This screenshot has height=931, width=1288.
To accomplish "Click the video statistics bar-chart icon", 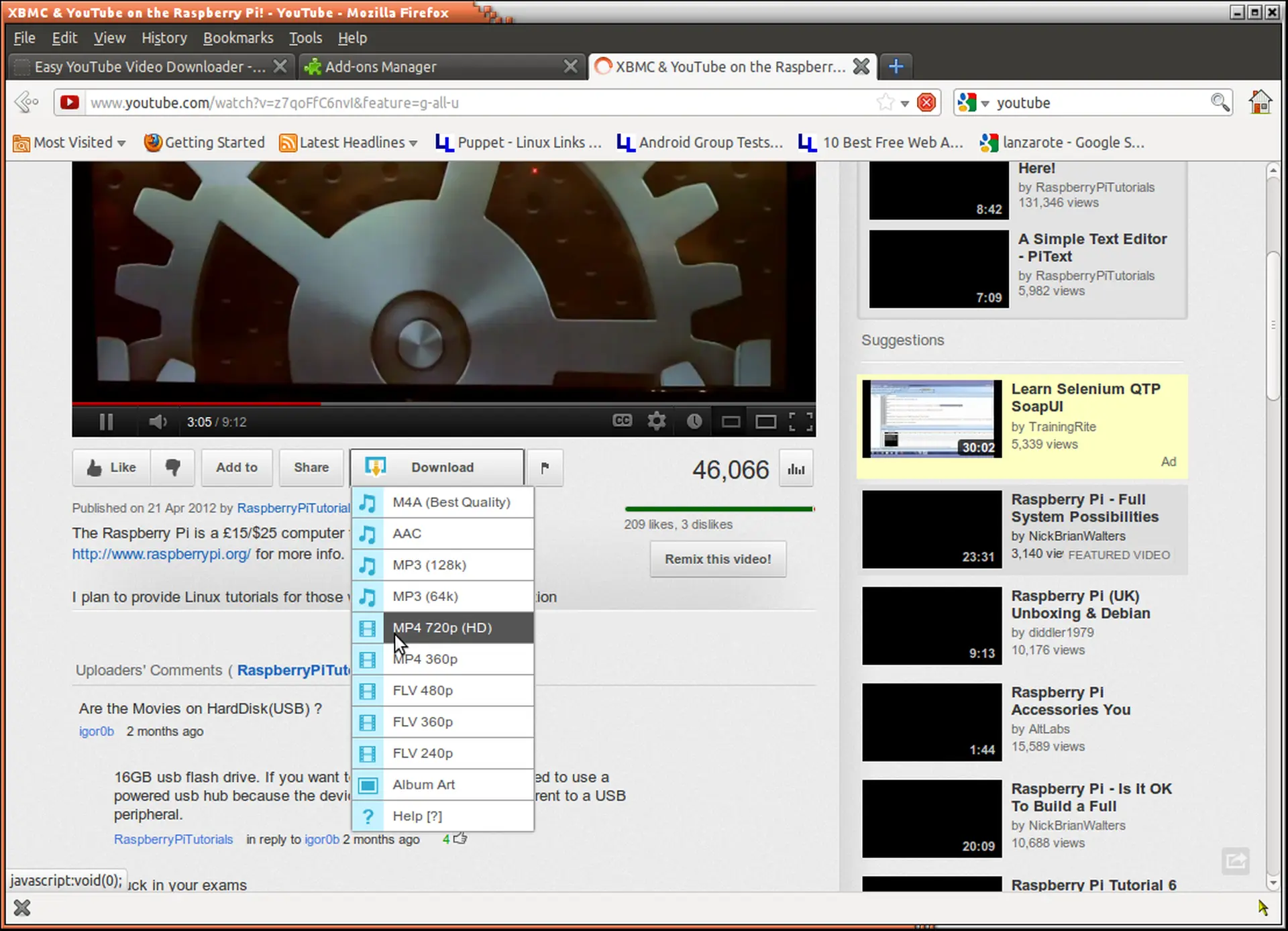I will [x=796, y=469].
